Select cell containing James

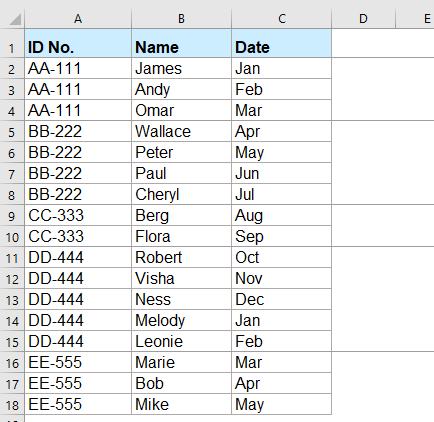click(x=181, y=68)
